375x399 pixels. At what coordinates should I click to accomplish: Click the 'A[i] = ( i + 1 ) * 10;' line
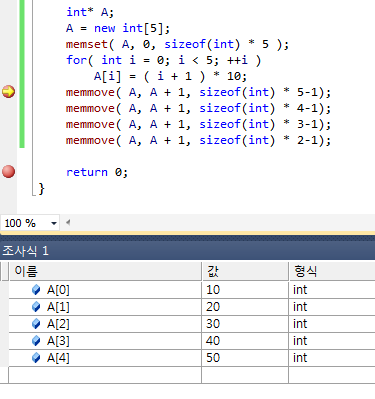[x=170, y=76]
